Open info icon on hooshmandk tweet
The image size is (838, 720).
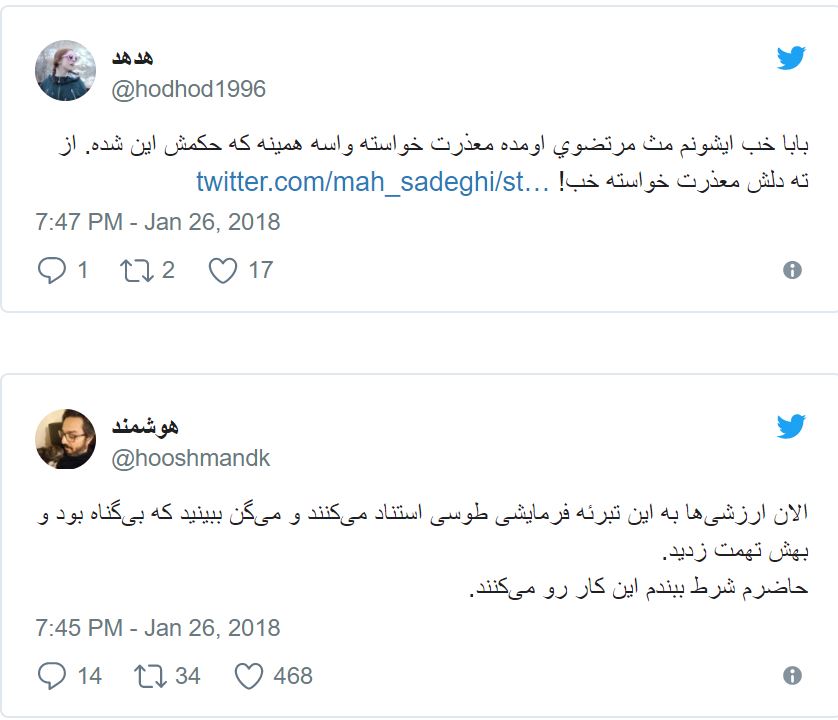(792, 676)
